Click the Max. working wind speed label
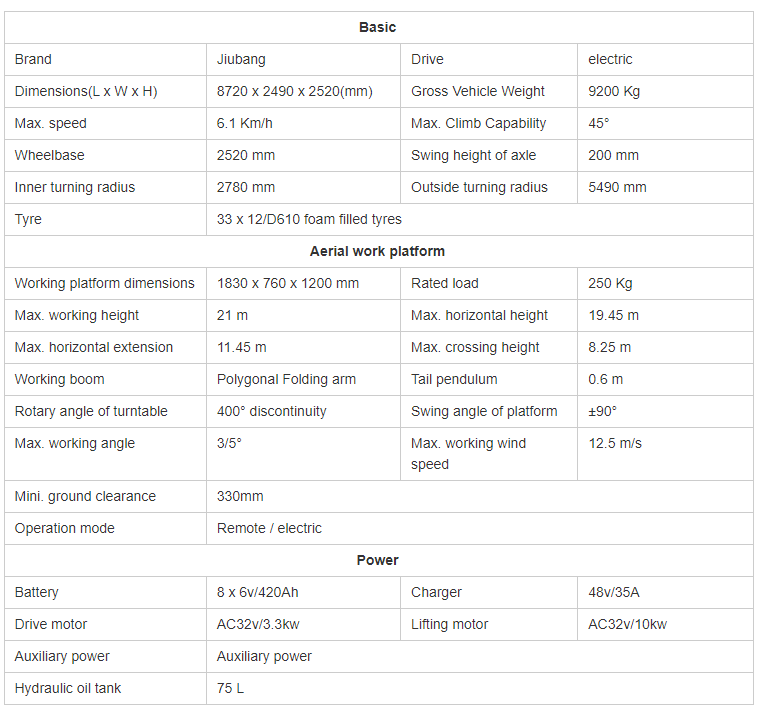This screenshot has width=759, height=709. [468, 453]
